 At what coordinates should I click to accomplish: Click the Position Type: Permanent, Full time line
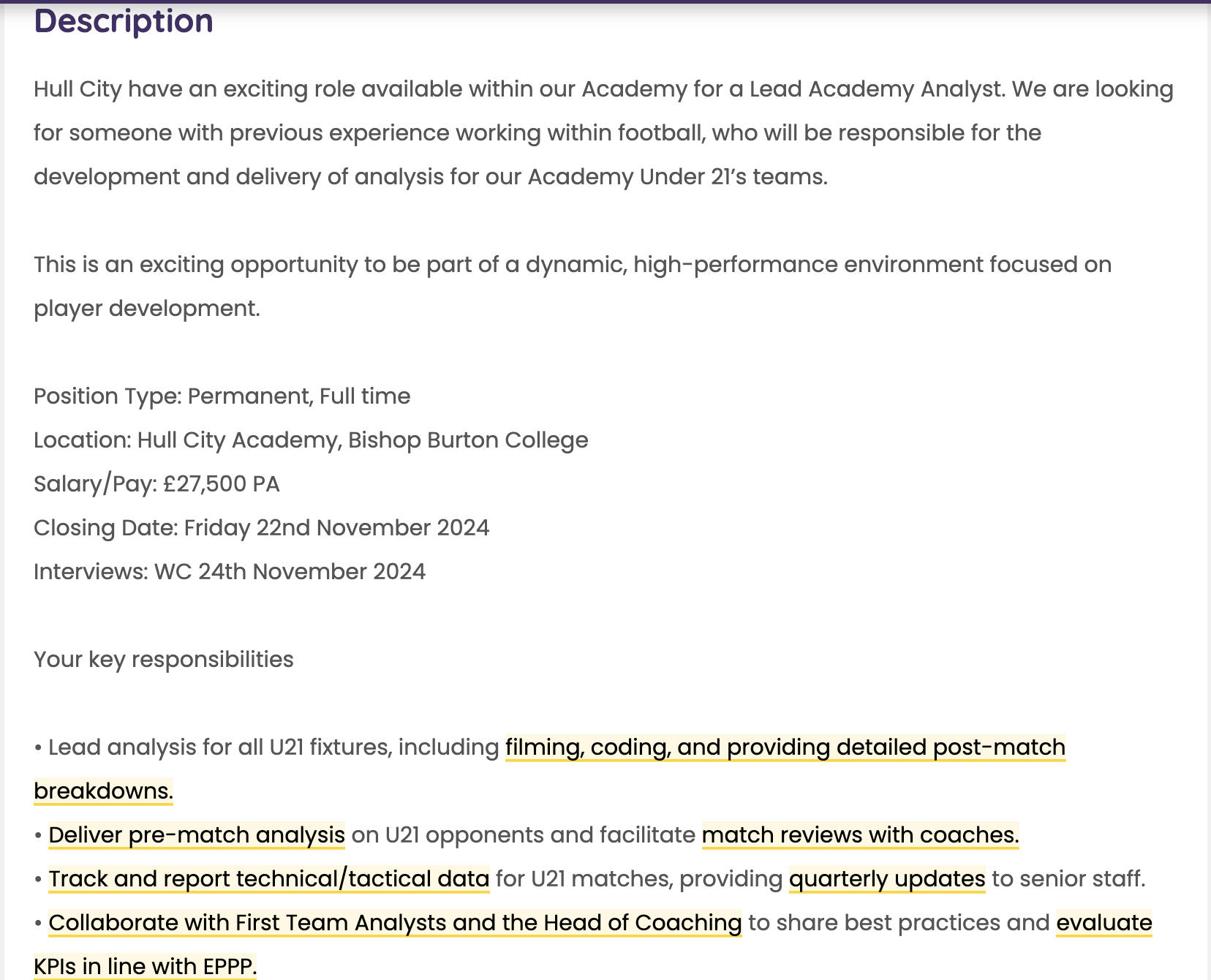222,396
